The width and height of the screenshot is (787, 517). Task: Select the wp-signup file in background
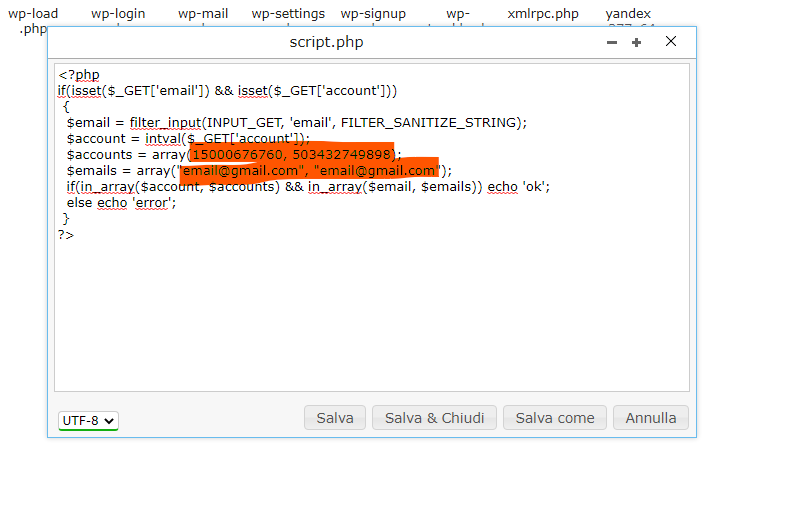point(373,14)
